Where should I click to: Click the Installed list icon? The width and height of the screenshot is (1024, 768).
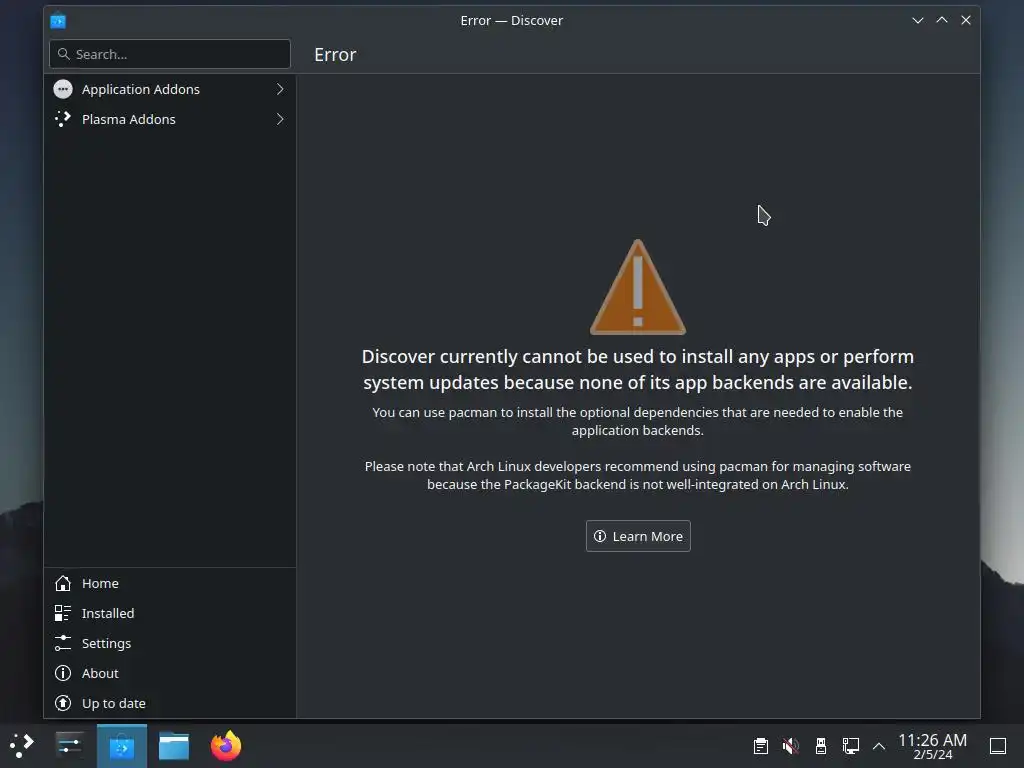tap(63, 613)
